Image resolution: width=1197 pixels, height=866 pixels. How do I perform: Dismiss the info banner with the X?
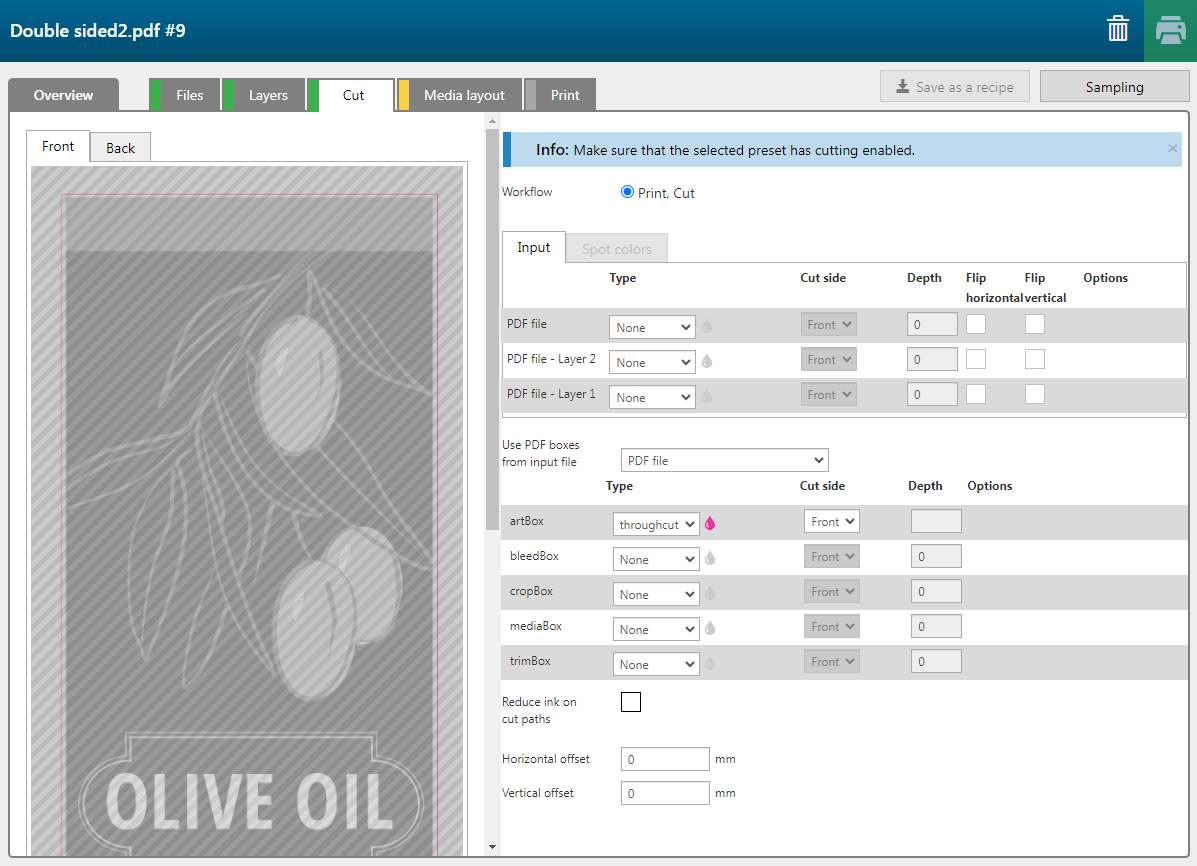click(x=1172, y=149)
